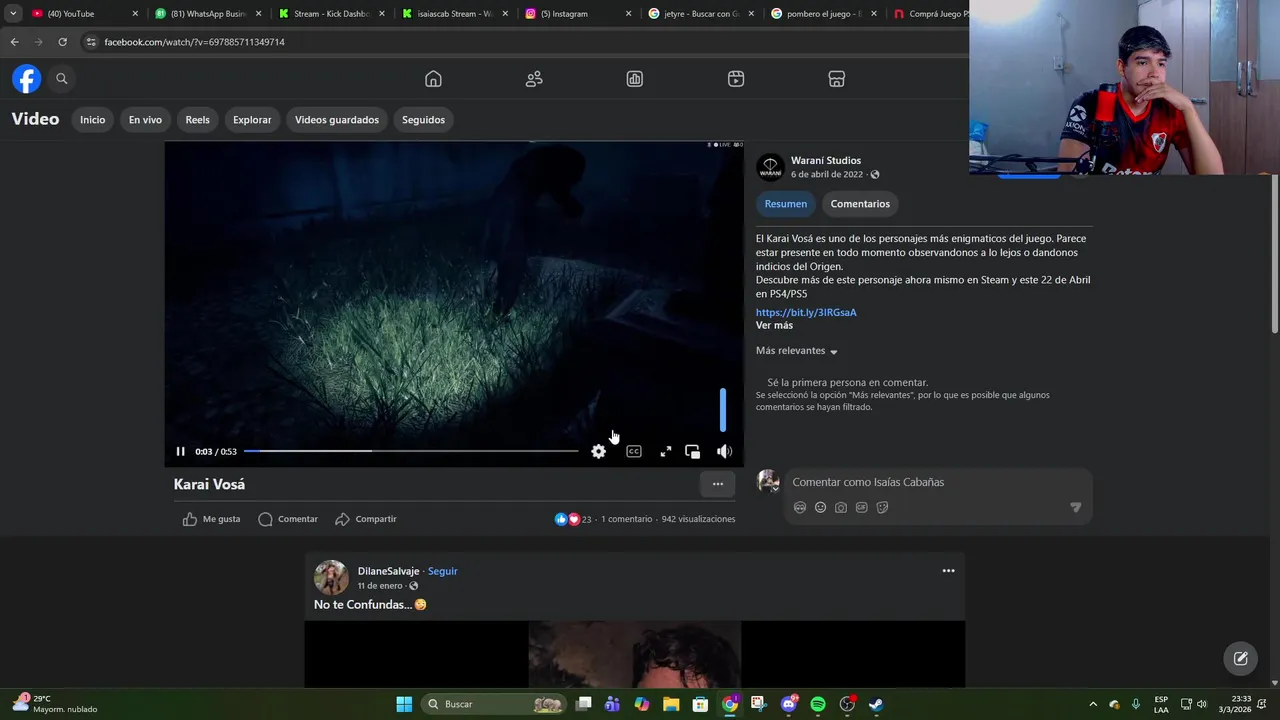The width and height of the screenshot is (1280, 720).
Task: Open the DilaneSalvaje video thumbnail
Action: click(635, 654)
